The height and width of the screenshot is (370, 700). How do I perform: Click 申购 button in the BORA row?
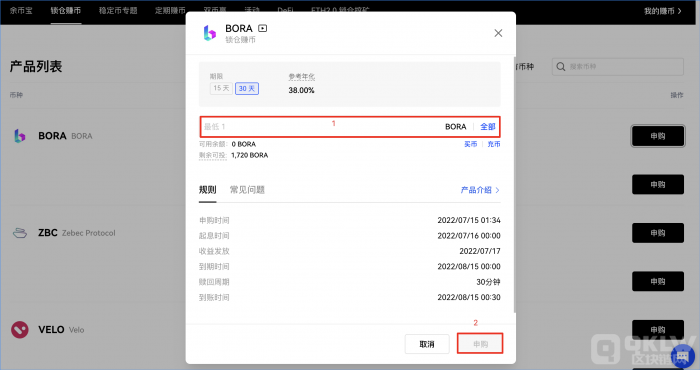click(658, 136)
